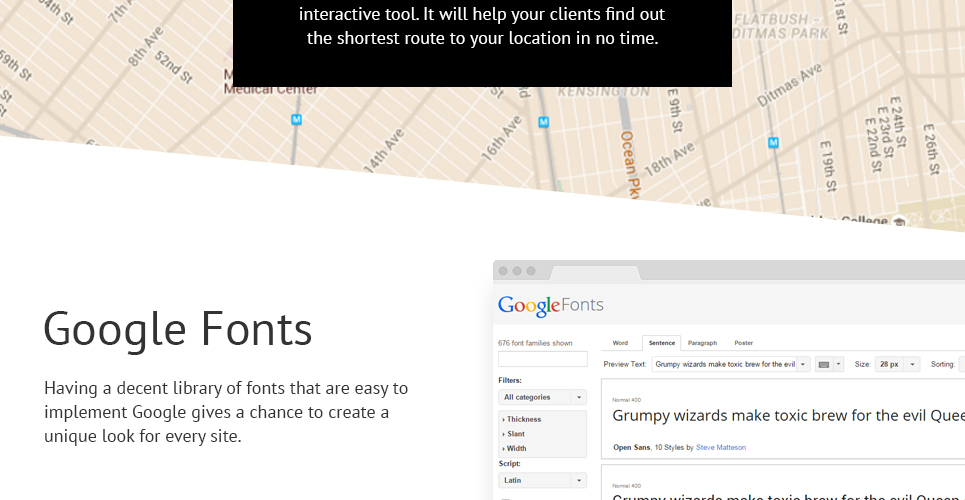965x500 pixels.
Task: Open the Latin script dropdown
Action: (x=542, y=480)
